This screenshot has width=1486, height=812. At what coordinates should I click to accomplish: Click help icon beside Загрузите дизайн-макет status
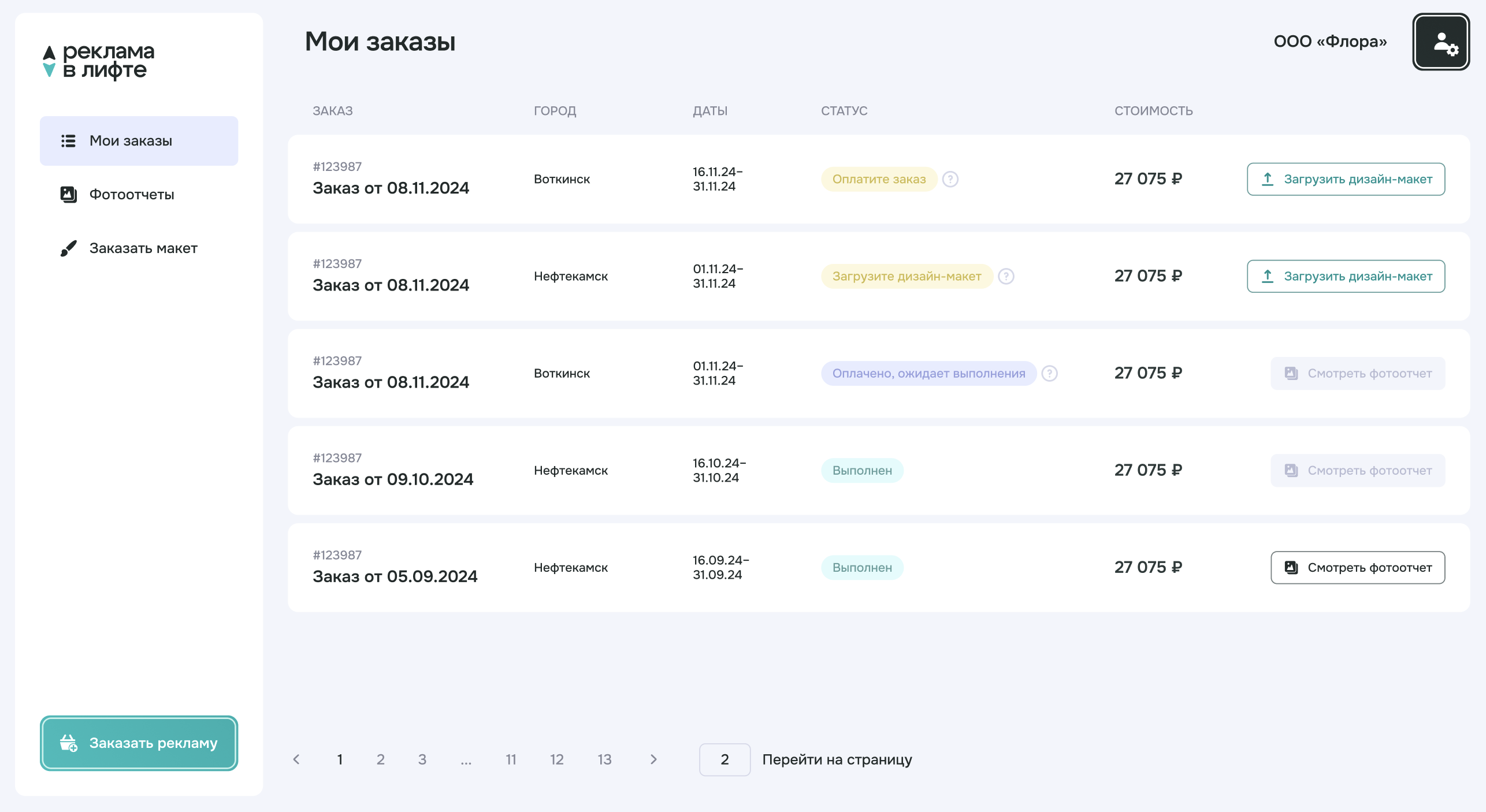(1006, 276)
